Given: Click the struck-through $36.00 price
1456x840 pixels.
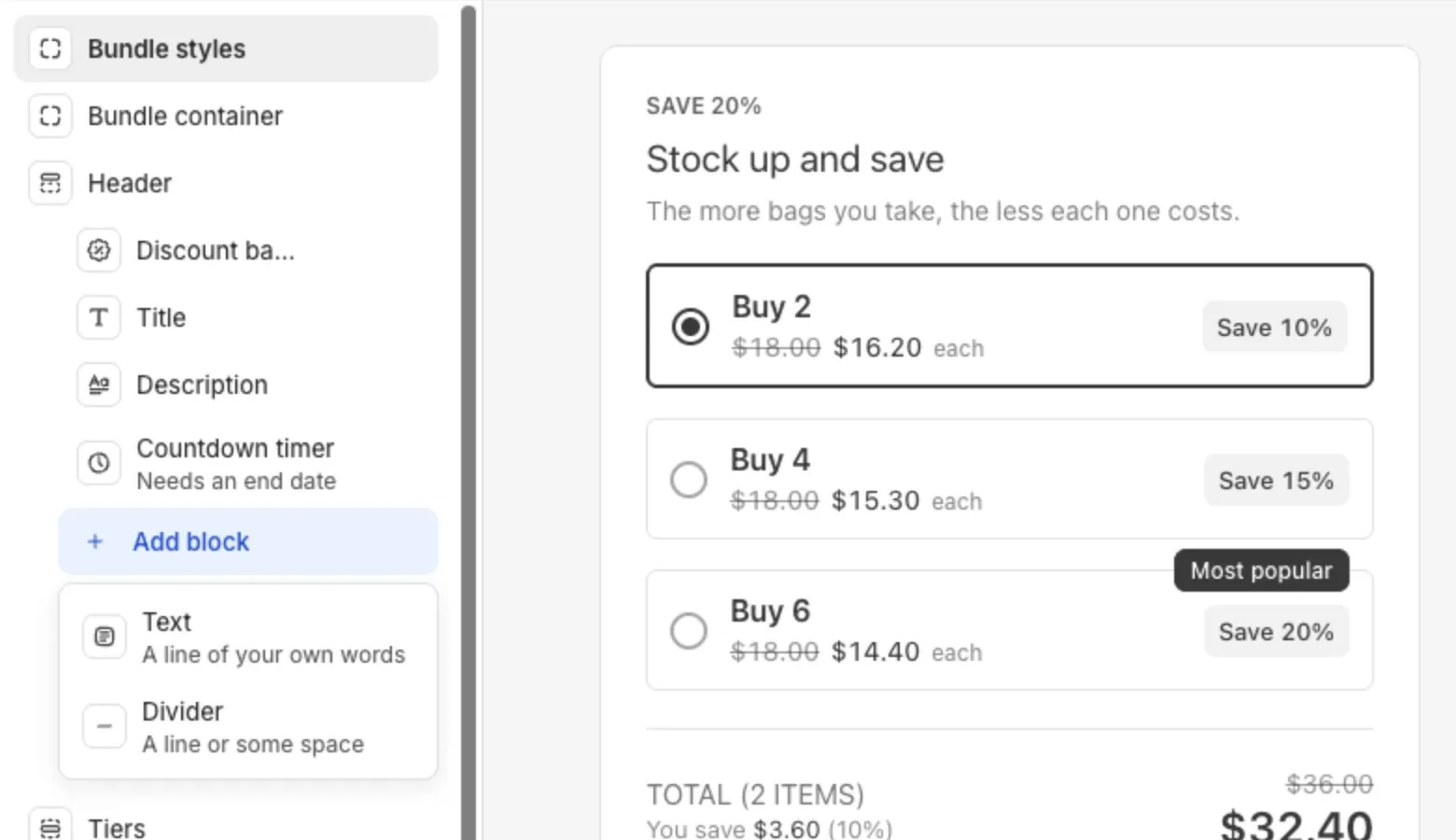Looking at the screenshot, I should (x=1329, y=783).
